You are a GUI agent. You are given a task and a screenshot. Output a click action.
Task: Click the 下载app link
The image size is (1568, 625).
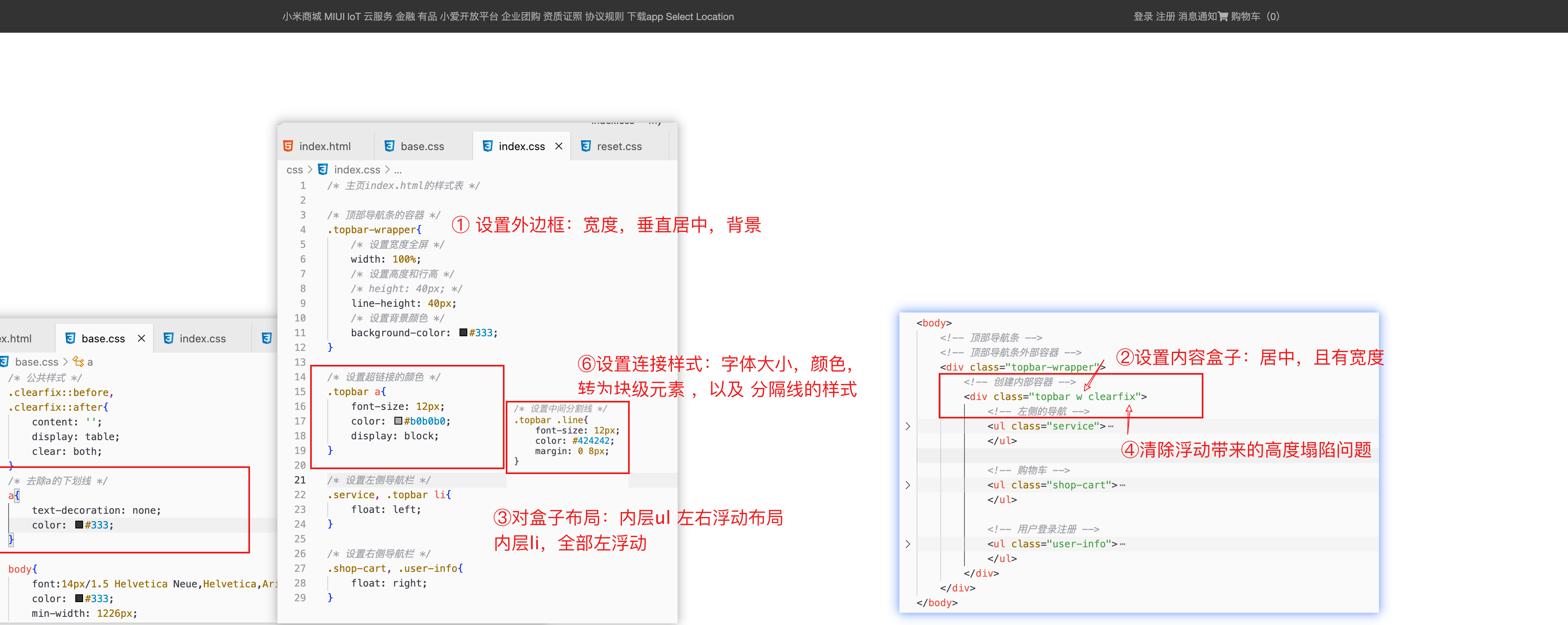(645, 16)
